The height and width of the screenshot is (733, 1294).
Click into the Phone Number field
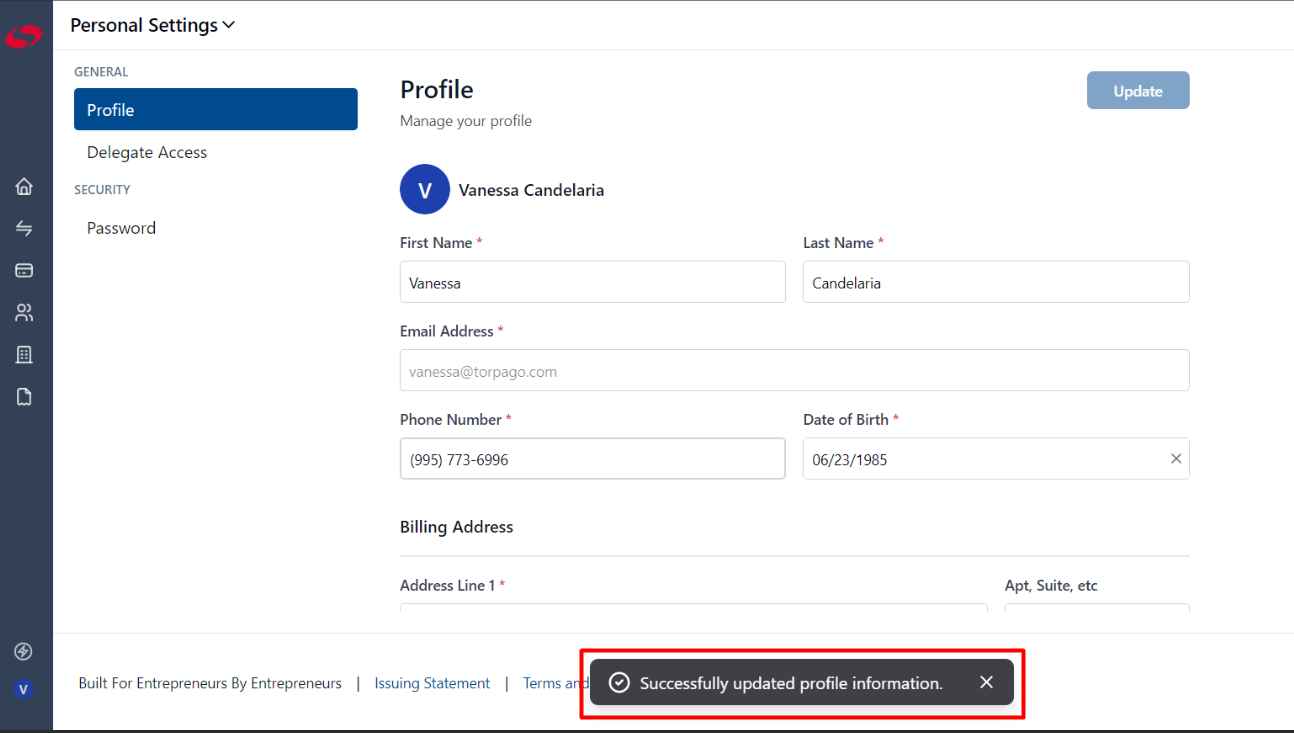pos(593,459)
